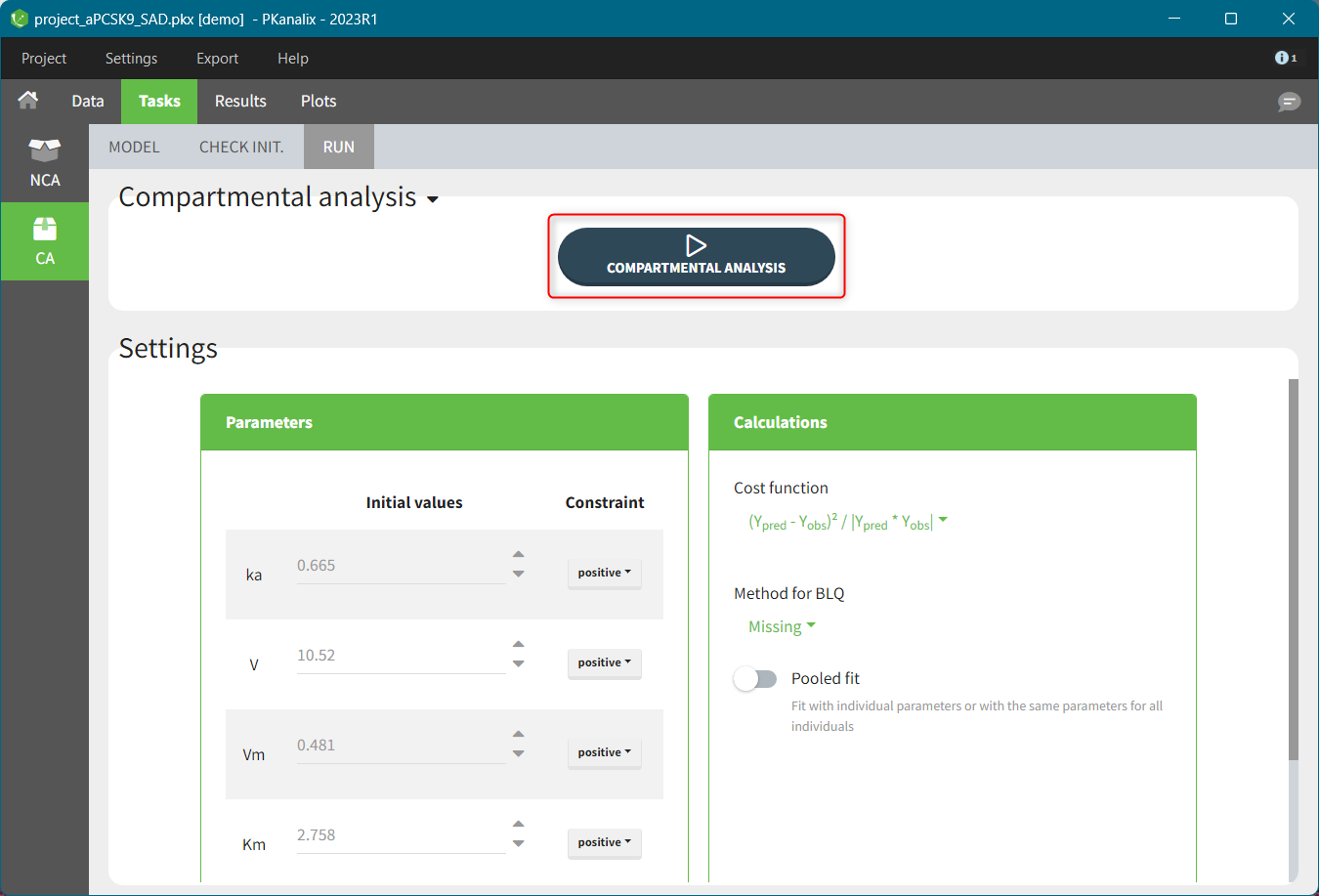Increase Vm initial value with up arrow
This screenshot has width=1319, height=896.
coord(519,734)
